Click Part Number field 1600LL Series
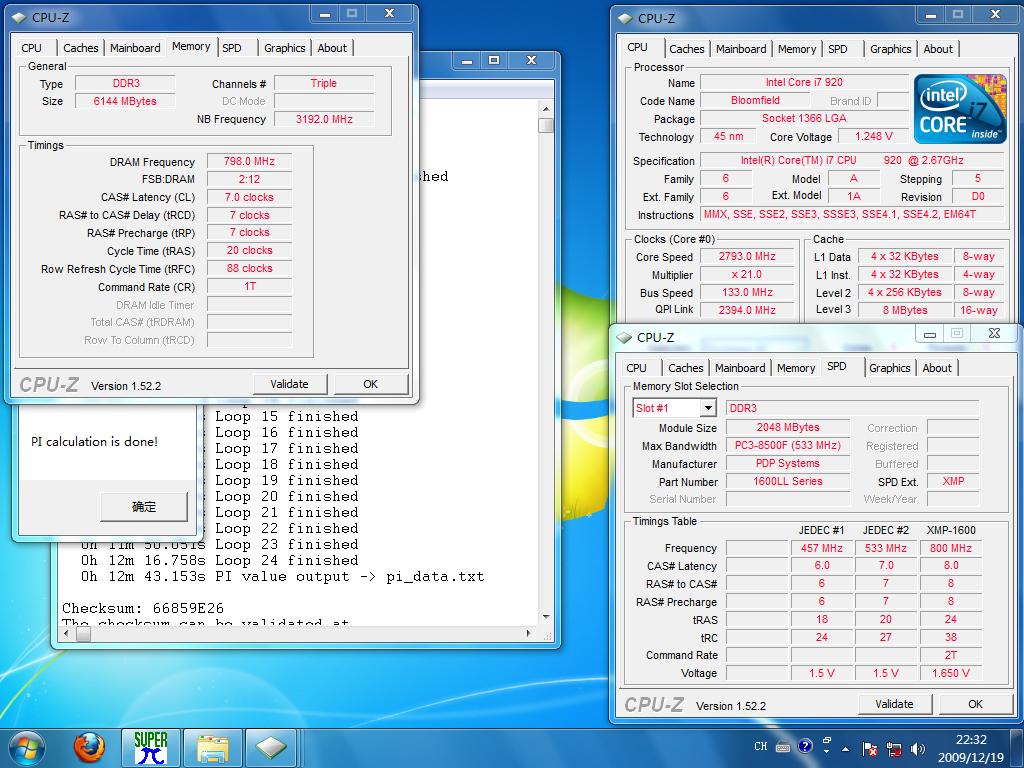Image resolution: width=1024 pixels, height=768 pixels. pos(788,481)
